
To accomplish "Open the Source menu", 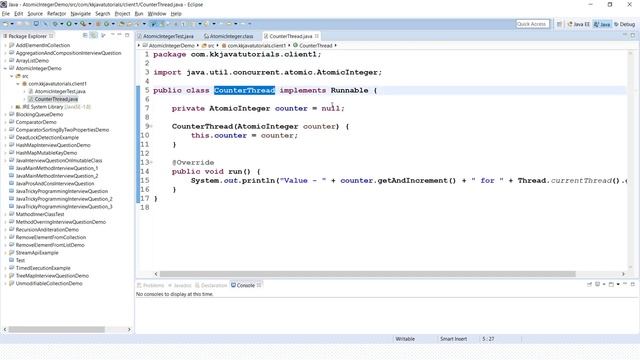I will [35, 13].
